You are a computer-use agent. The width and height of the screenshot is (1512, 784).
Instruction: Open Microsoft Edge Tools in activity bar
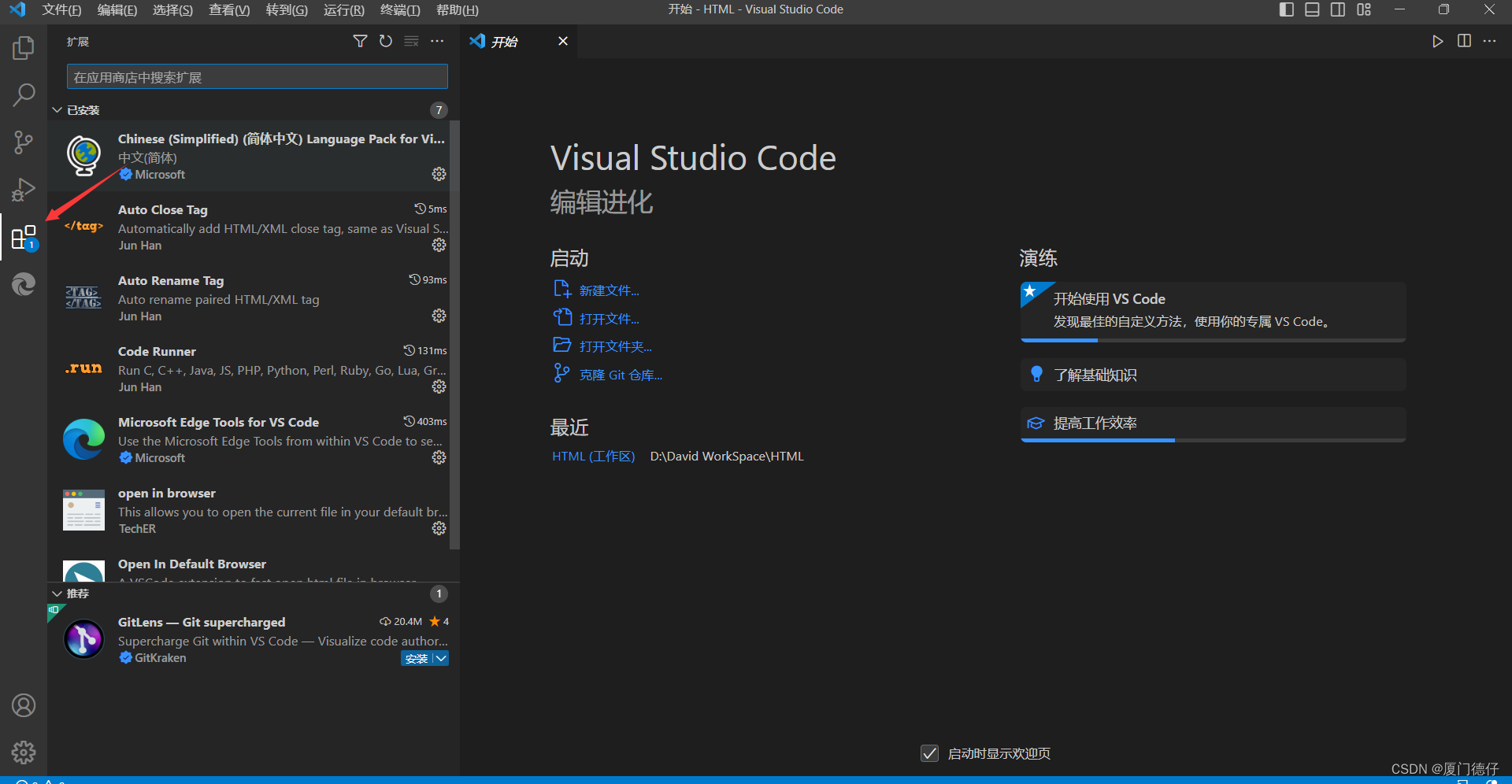coord(24,284)
